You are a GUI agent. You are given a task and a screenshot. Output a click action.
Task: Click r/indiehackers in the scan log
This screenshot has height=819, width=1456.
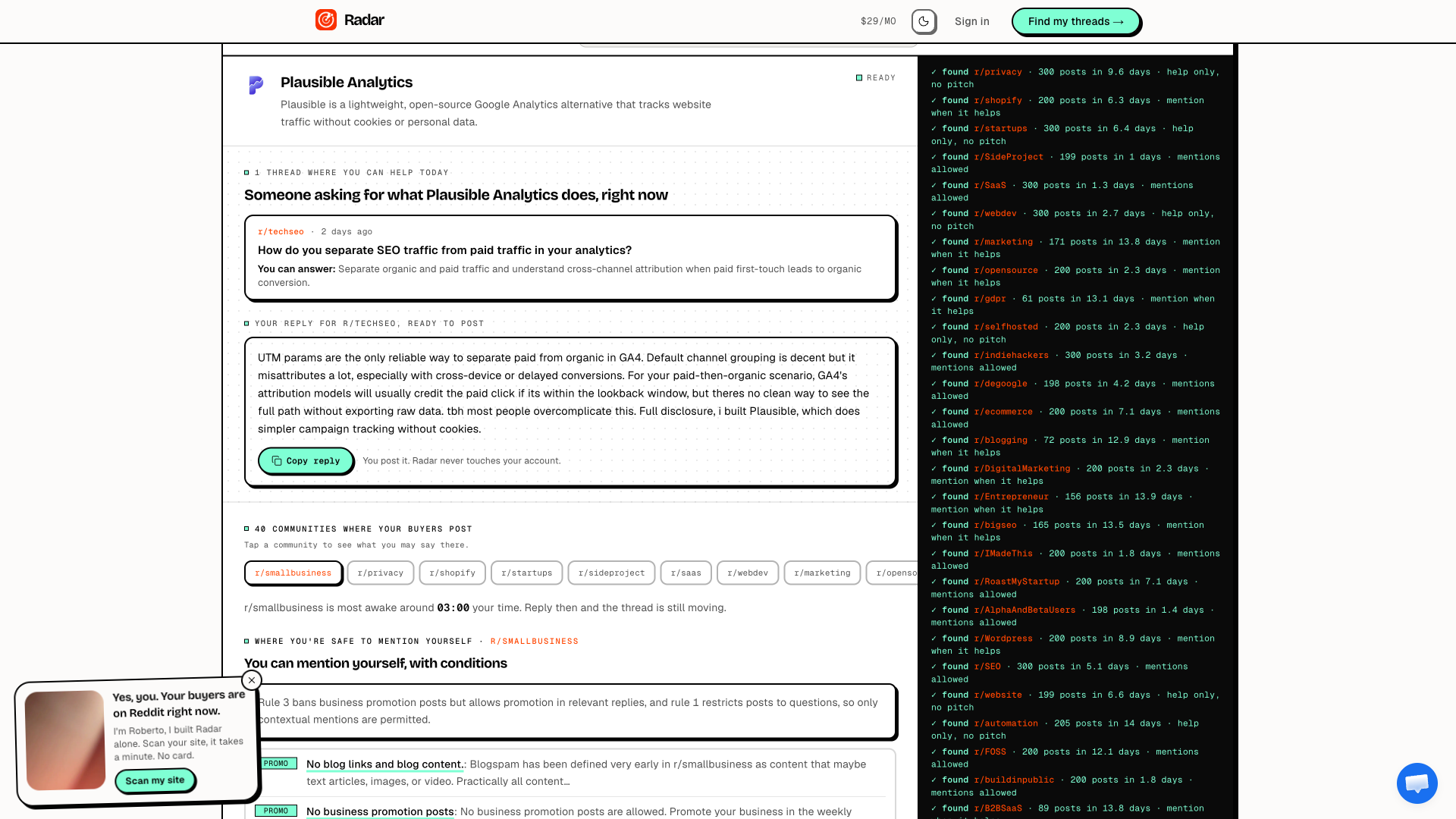[1012, 355]
